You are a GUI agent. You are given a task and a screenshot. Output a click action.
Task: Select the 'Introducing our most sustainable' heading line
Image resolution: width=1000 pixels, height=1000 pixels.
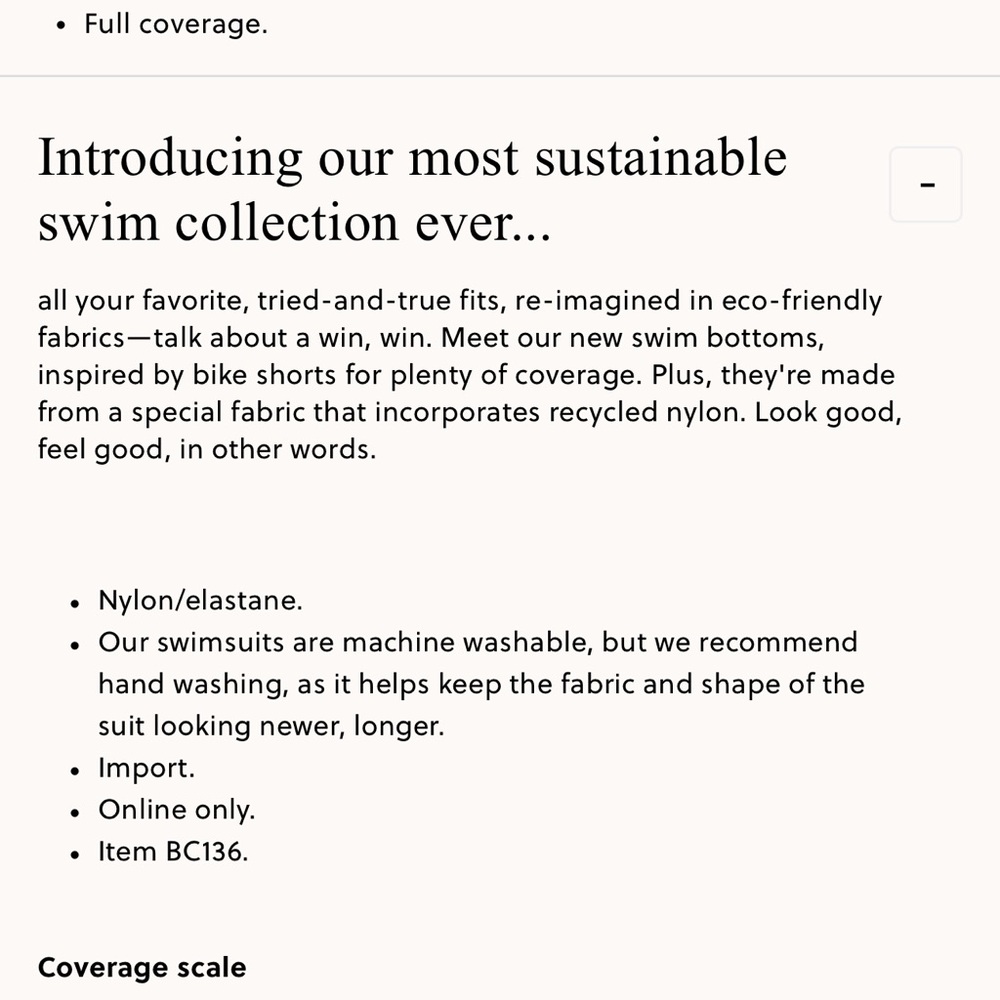[x=412, y=157]
